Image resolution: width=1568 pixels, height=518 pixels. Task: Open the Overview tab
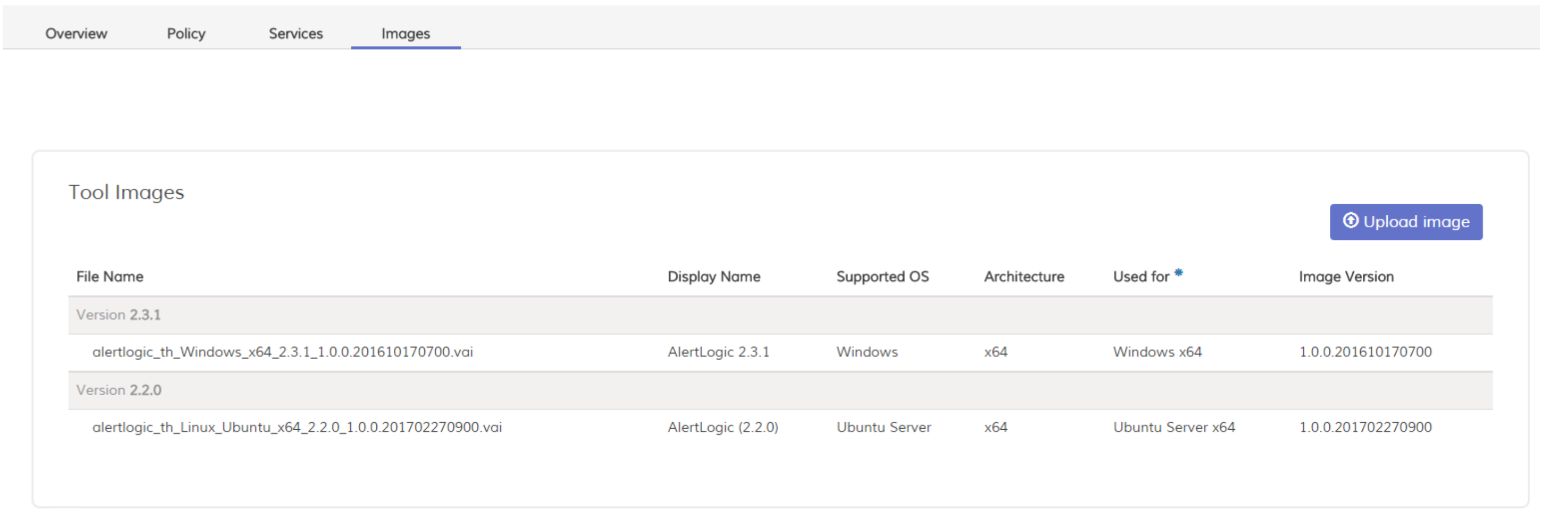76,34
